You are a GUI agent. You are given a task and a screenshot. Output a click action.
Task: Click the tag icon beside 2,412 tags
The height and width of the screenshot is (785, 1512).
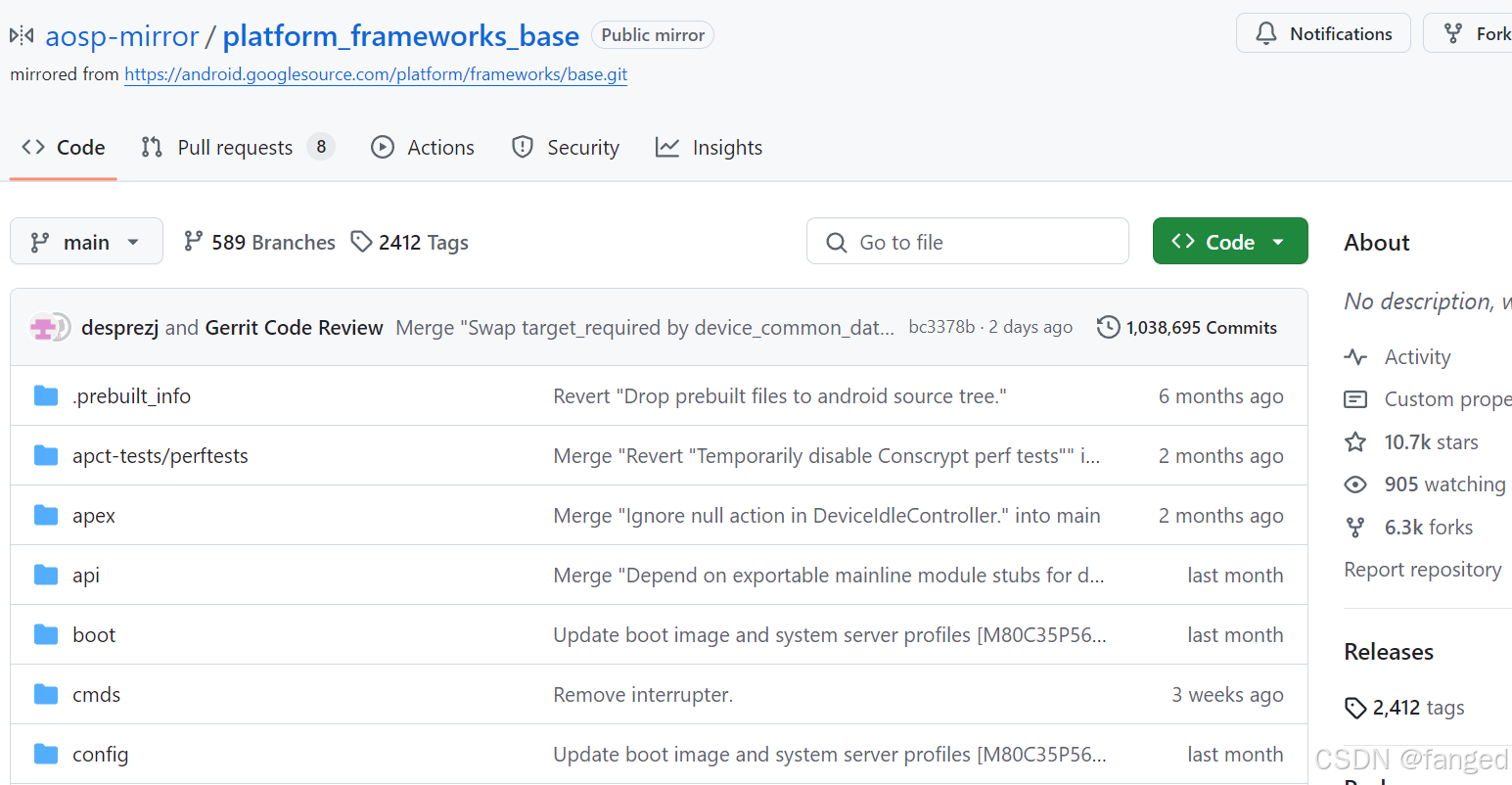(x=1355, y=708)
